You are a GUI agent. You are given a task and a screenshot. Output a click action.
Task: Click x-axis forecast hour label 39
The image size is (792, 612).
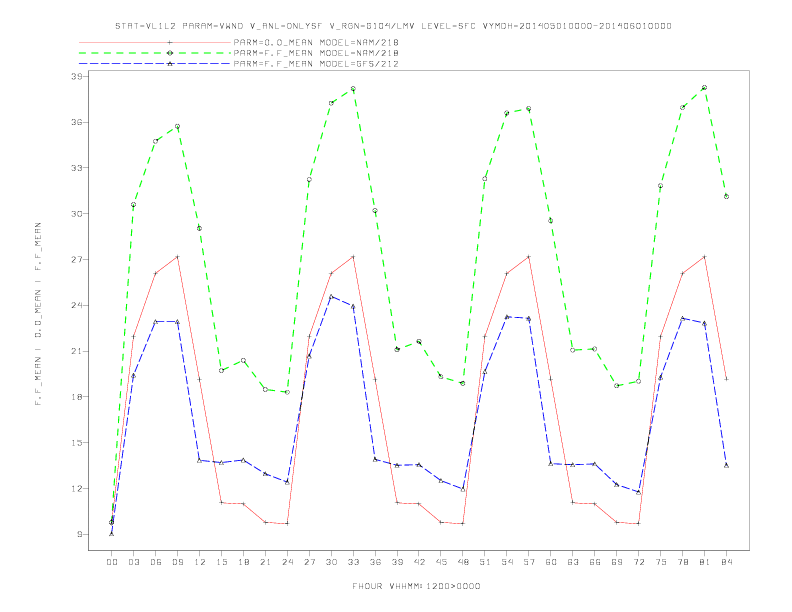click(397, 562)
